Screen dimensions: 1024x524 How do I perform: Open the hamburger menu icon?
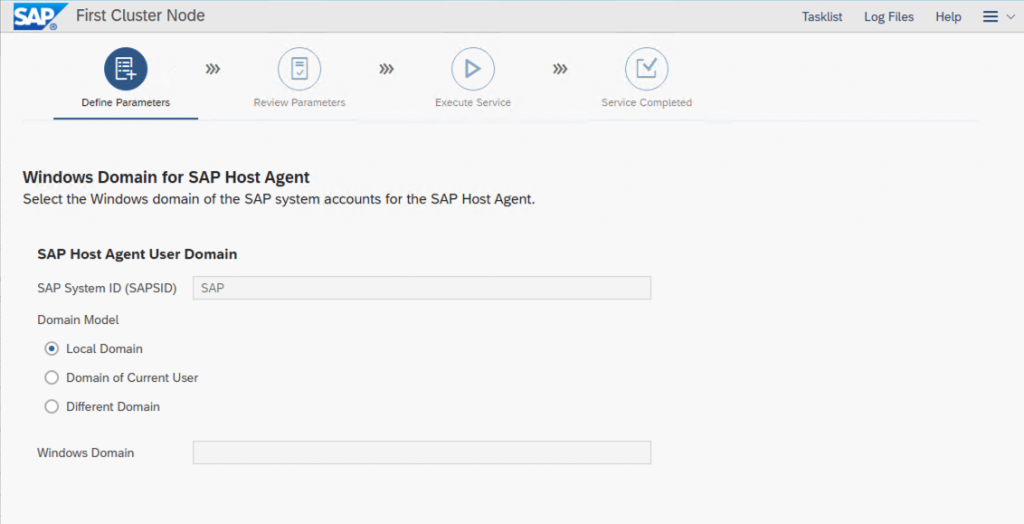991,17
